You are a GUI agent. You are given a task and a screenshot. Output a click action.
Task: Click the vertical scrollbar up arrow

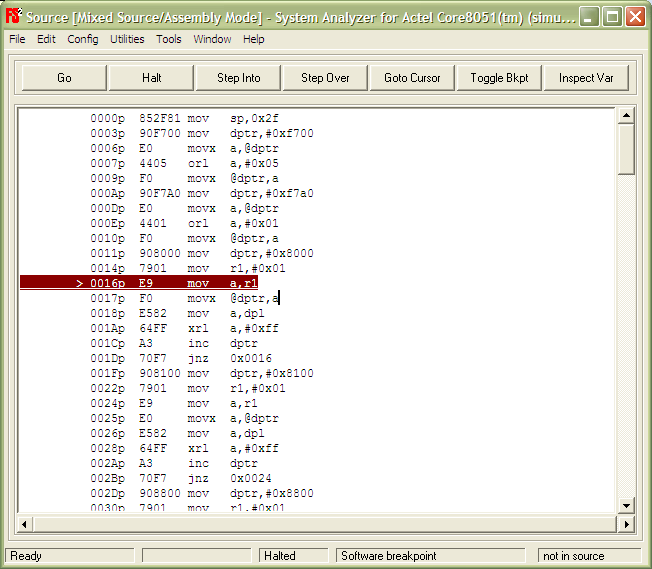tap(626, 115)
